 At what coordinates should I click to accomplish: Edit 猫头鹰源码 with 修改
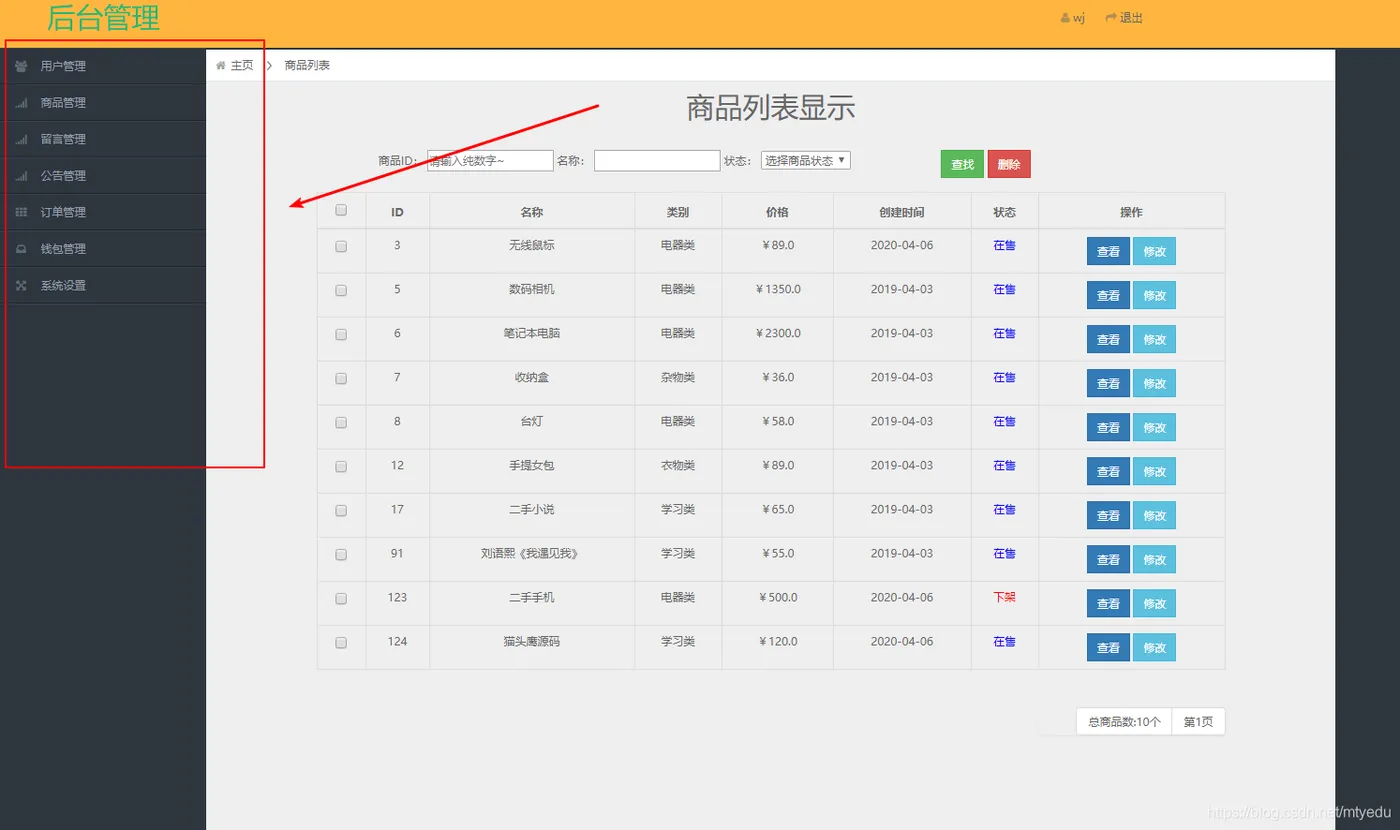tap(1154, 647)
